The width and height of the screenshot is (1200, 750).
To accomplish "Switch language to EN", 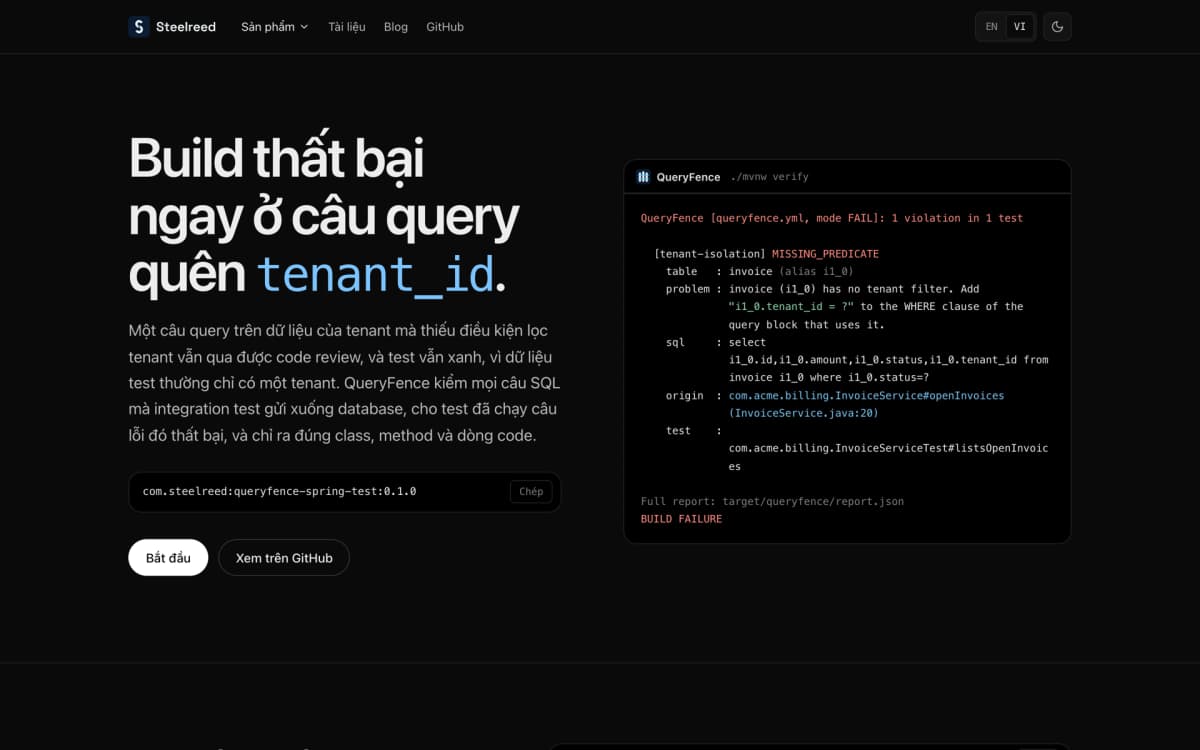I will (x=992, y=27).
